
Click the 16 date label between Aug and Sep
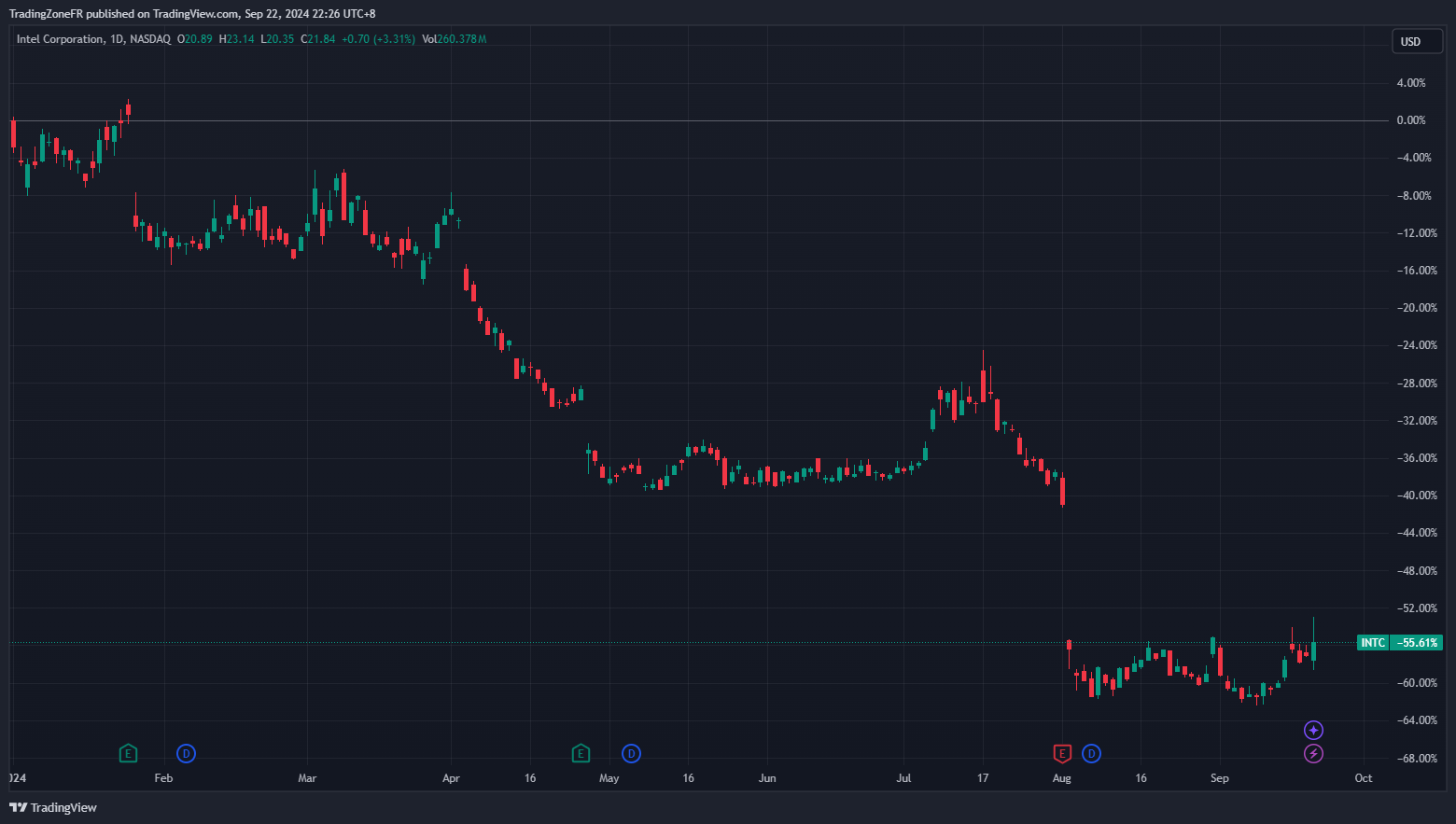pyautogui.click(x=1141, y=778)
